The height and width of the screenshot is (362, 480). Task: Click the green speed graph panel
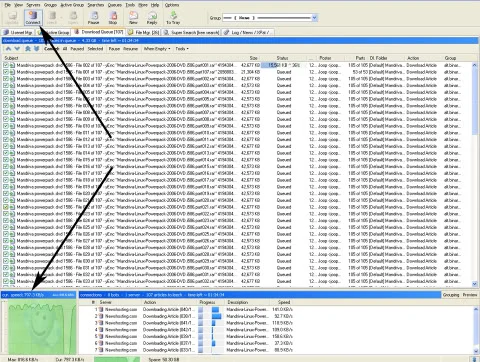click(x=42, y=327)
